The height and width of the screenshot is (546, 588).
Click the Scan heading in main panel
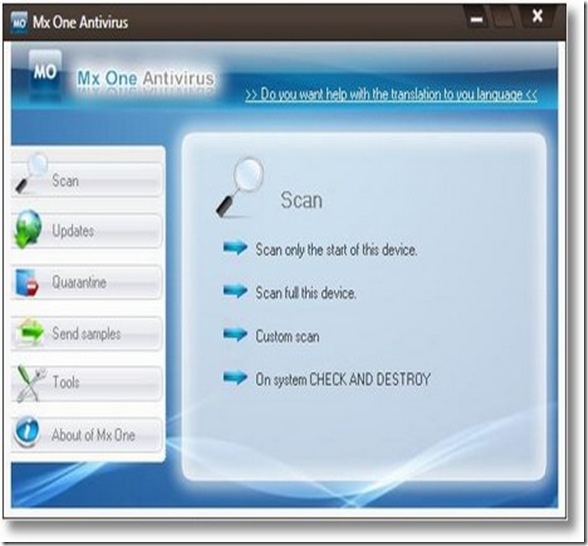coord(302,200)
